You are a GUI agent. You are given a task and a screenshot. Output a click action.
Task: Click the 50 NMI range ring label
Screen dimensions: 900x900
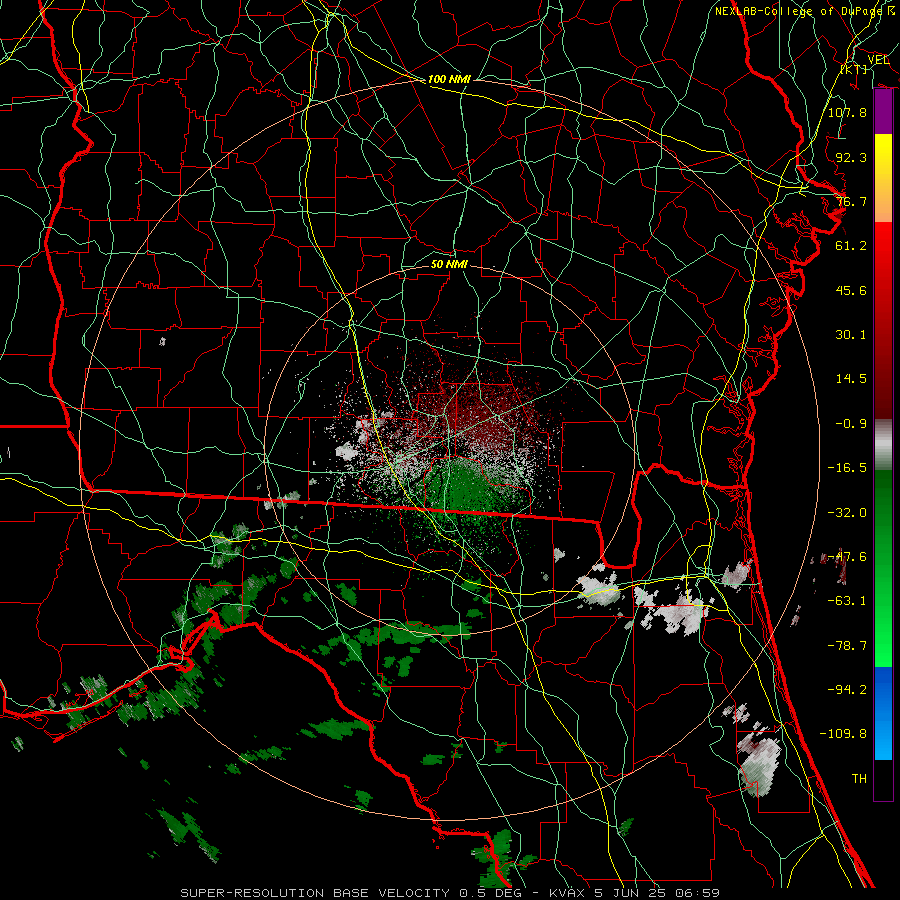click(449, 264)
